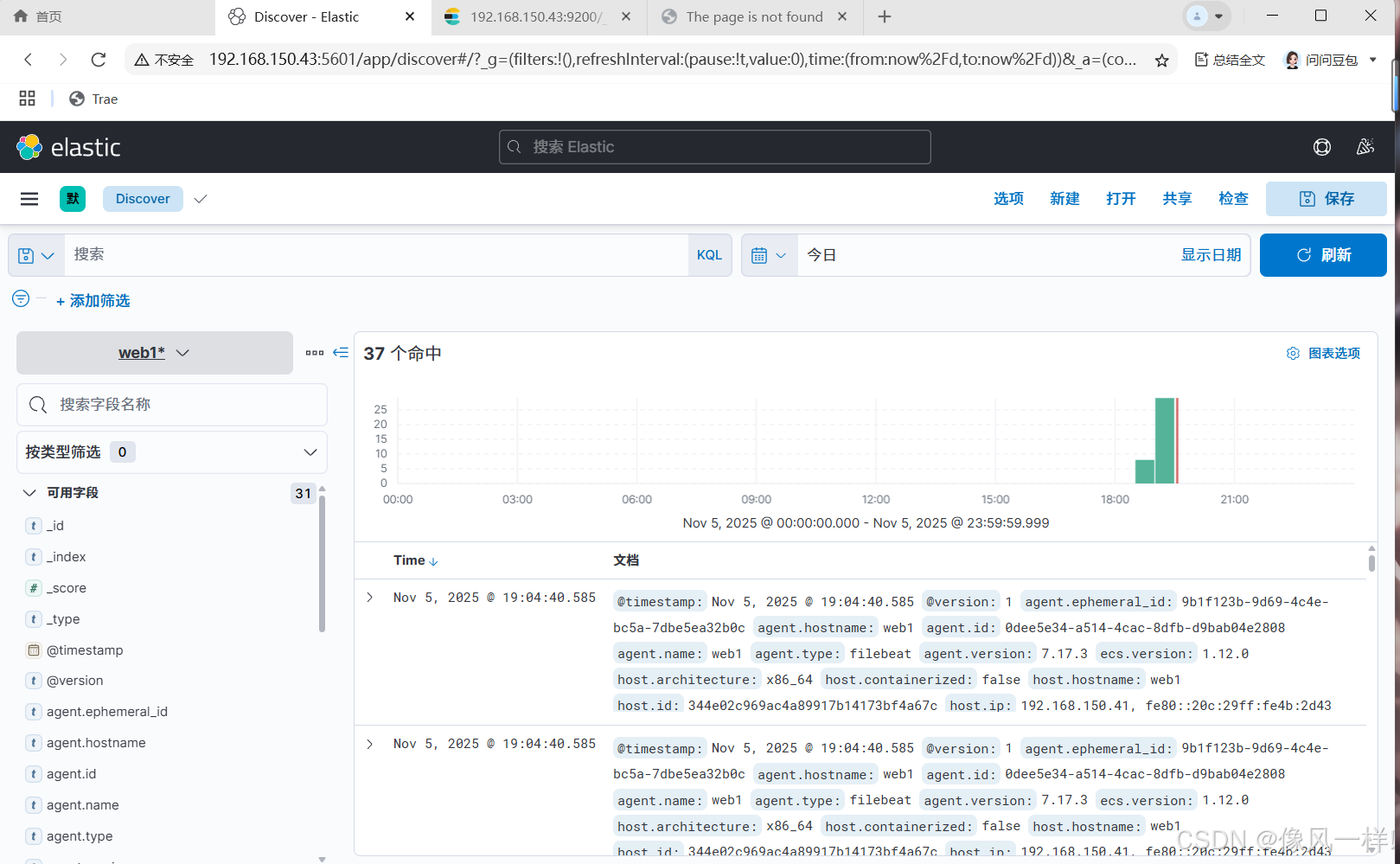
Task: Go back with browser back arrow
Action: [x=29, y=60]
